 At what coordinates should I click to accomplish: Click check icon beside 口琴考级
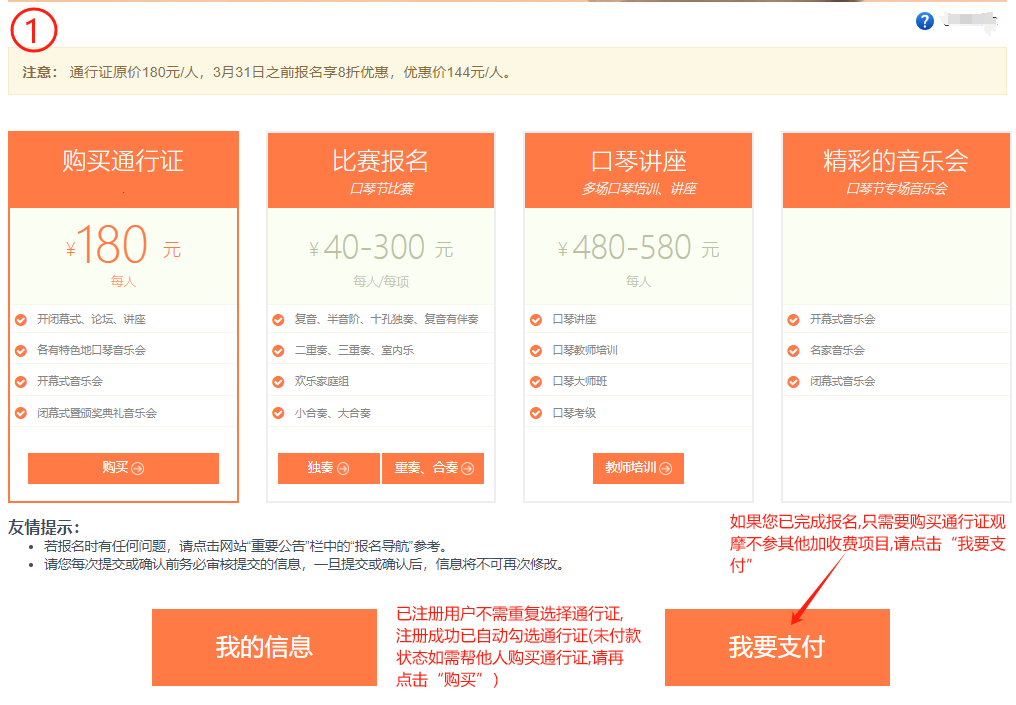(x=537, y=413)
